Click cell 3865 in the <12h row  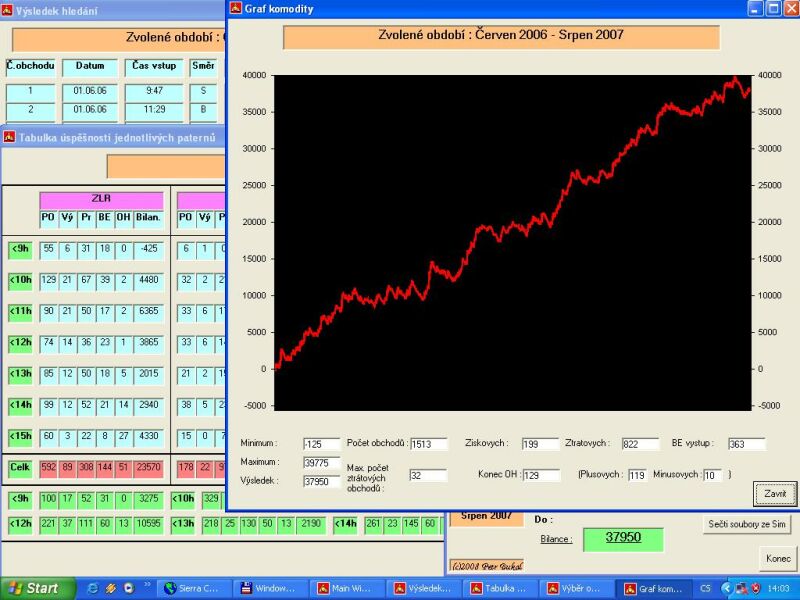[148, 342]
